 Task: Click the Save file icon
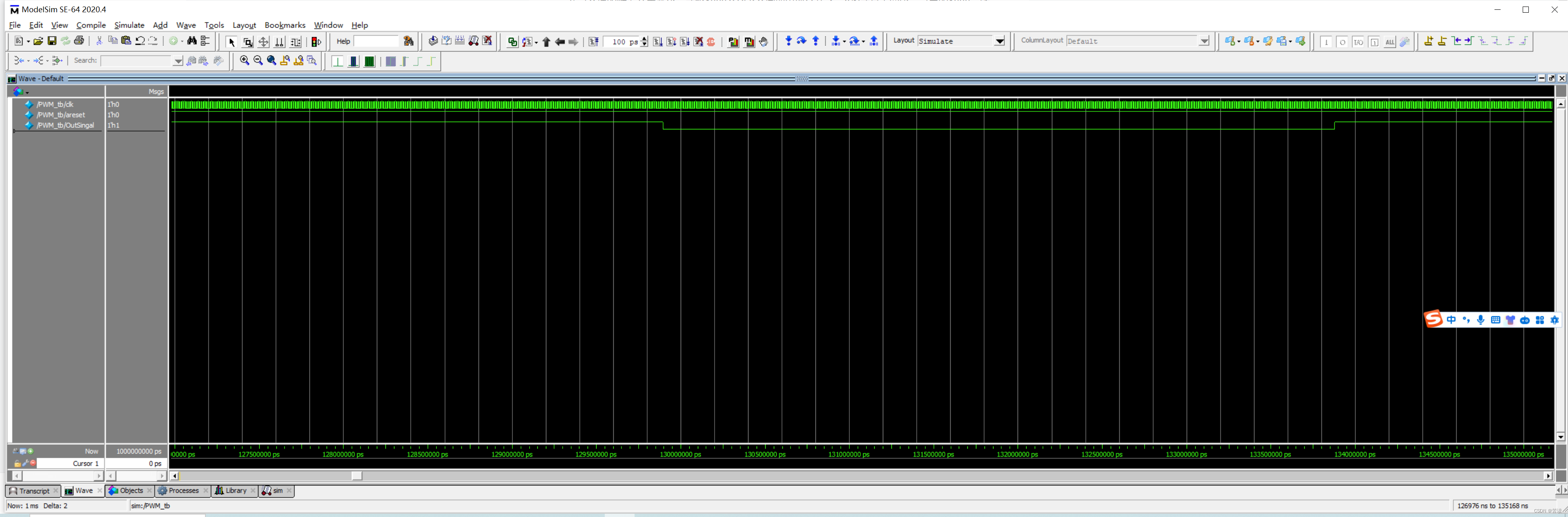52,41
